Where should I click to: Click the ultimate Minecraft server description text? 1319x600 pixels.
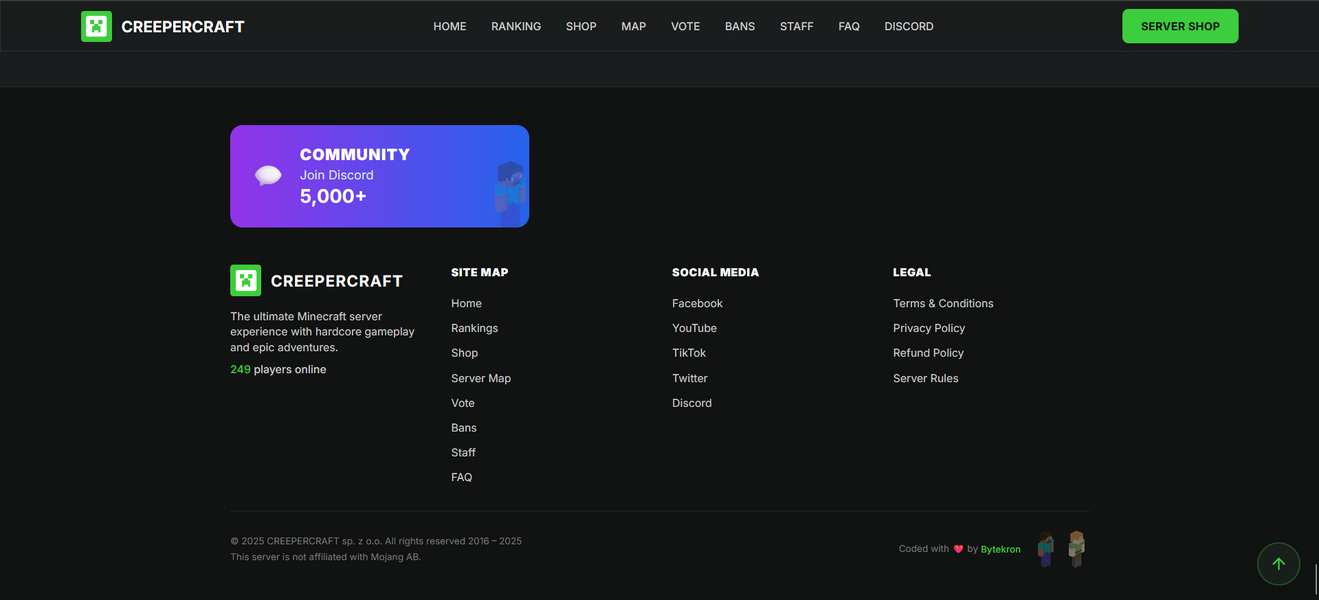(x=322, y=332)
